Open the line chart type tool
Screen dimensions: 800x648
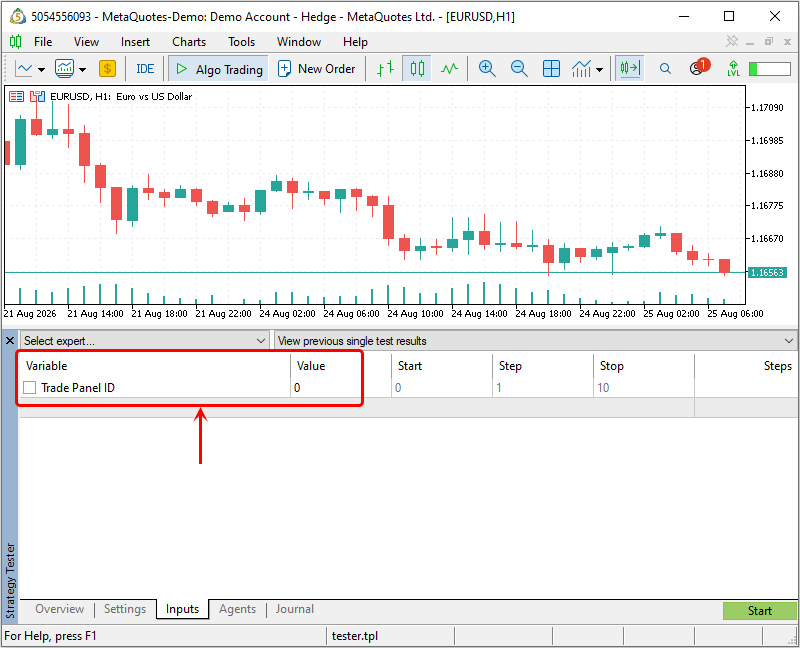[24, 68]
